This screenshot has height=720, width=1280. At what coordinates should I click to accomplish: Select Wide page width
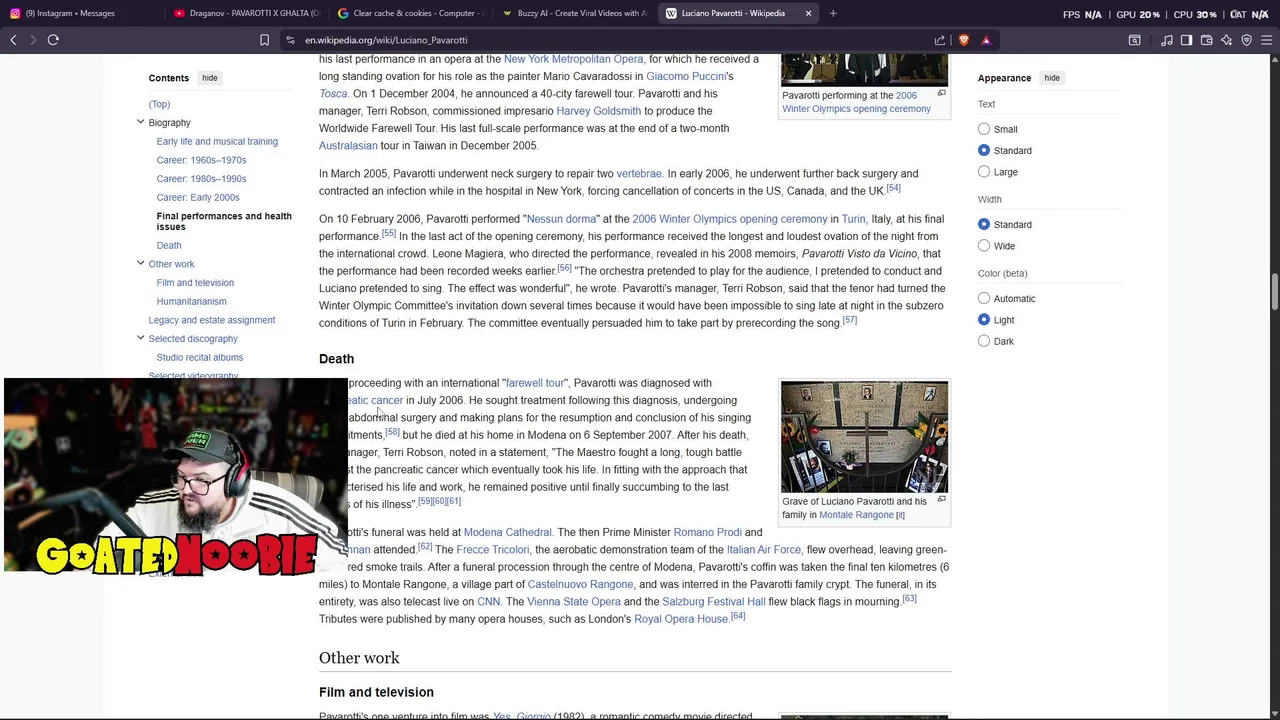coord(984,246)
